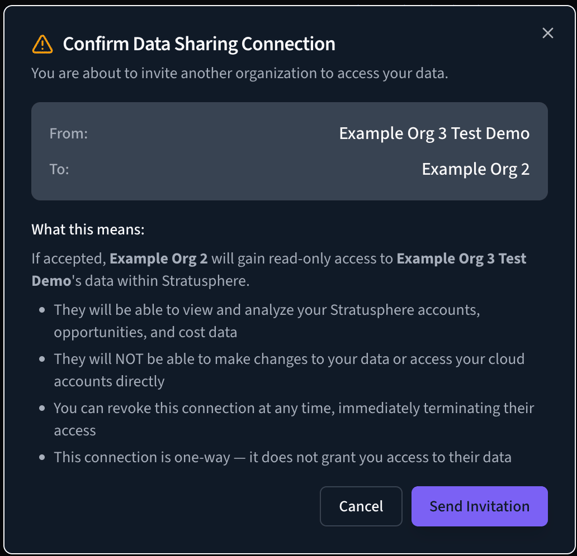Select the 'From:' label in the summary box
The image size is (577, 556).
click(x=69, y=133)
